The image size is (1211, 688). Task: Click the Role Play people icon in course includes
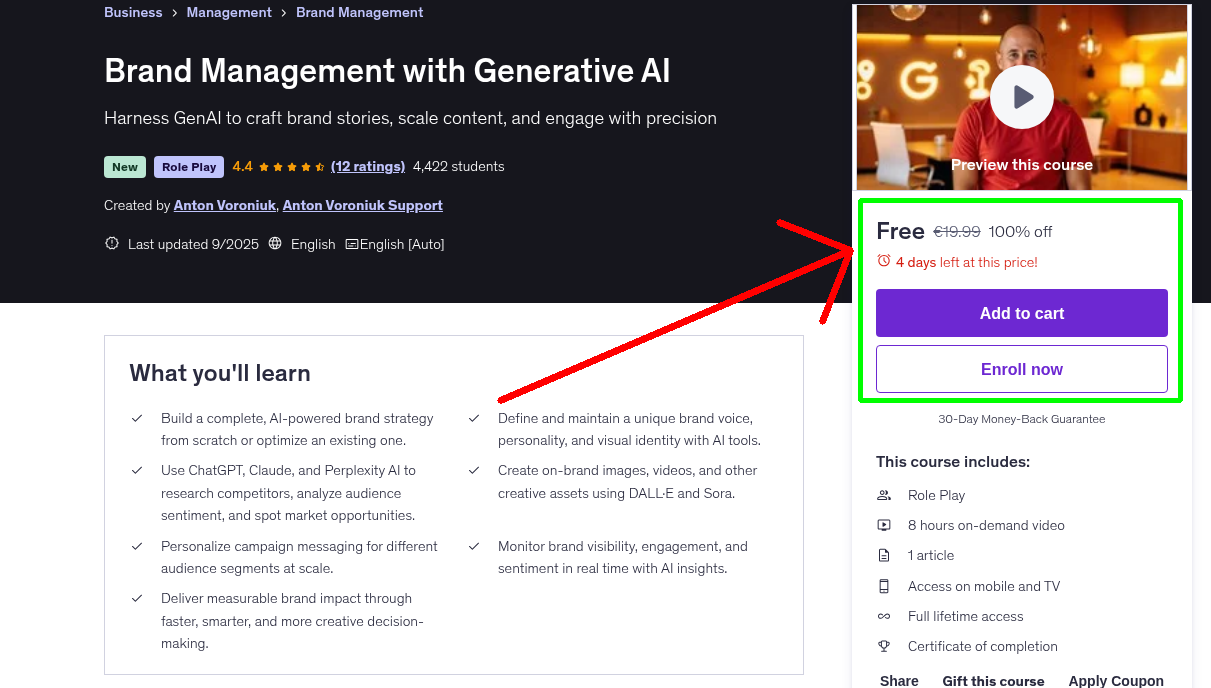coord(884,494)
